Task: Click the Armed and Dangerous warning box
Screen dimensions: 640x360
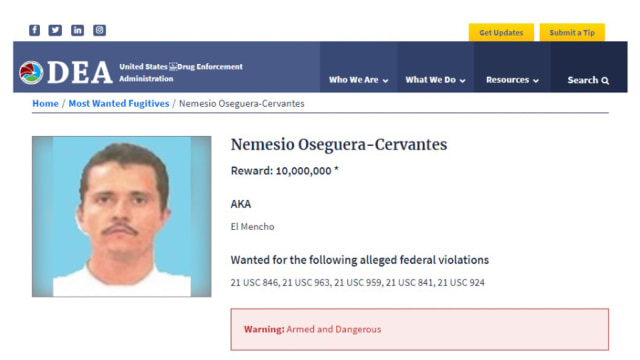Action: click(x=420, y=329)
